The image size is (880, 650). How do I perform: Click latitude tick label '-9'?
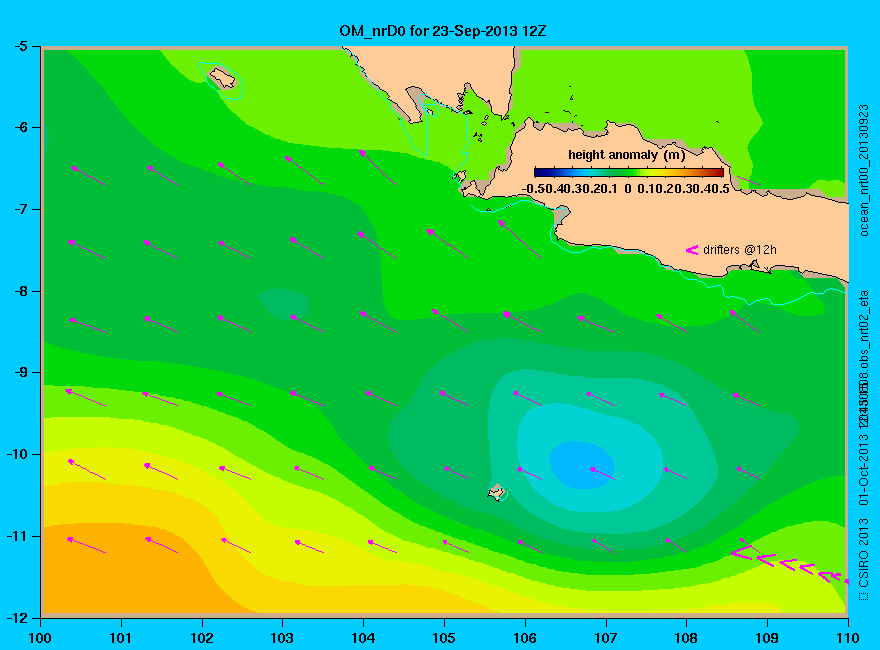coord(20,373)
